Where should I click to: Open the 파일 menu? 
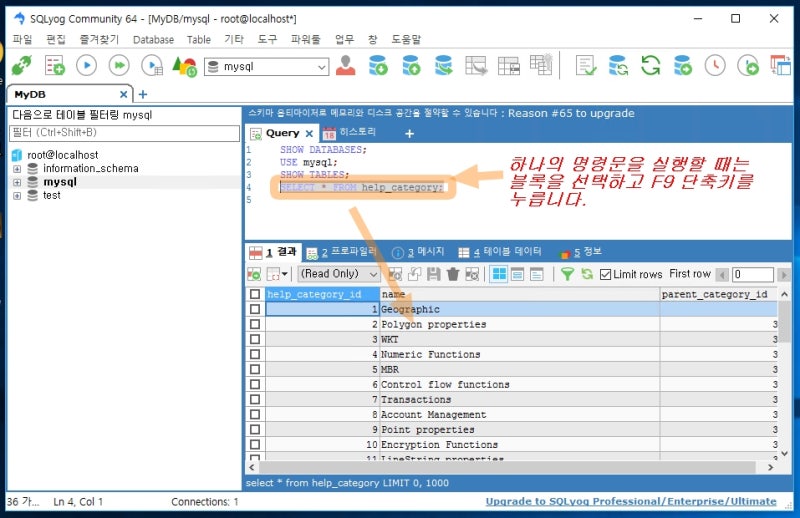[22, 39]
